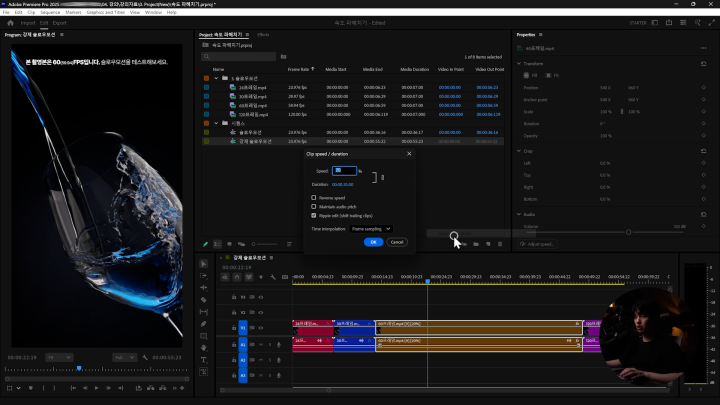Viewport: 720px width, 405px height.
Task: Select the Hand tool
Action: coord(204,348)
